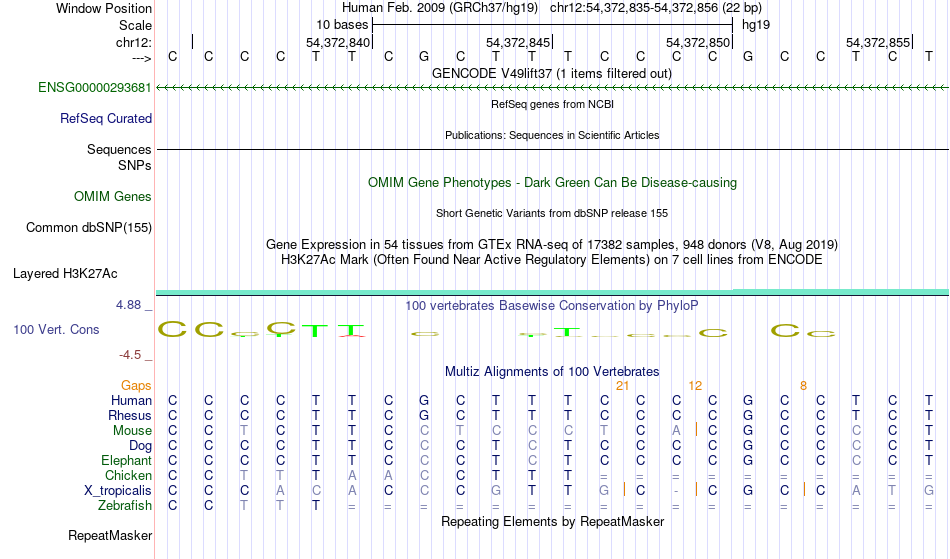Click Multiz Alignments of 100 Vertebrates title
The height and width of the screenshot is (559, 950).
pyautogui.click(x=552, y=371)
